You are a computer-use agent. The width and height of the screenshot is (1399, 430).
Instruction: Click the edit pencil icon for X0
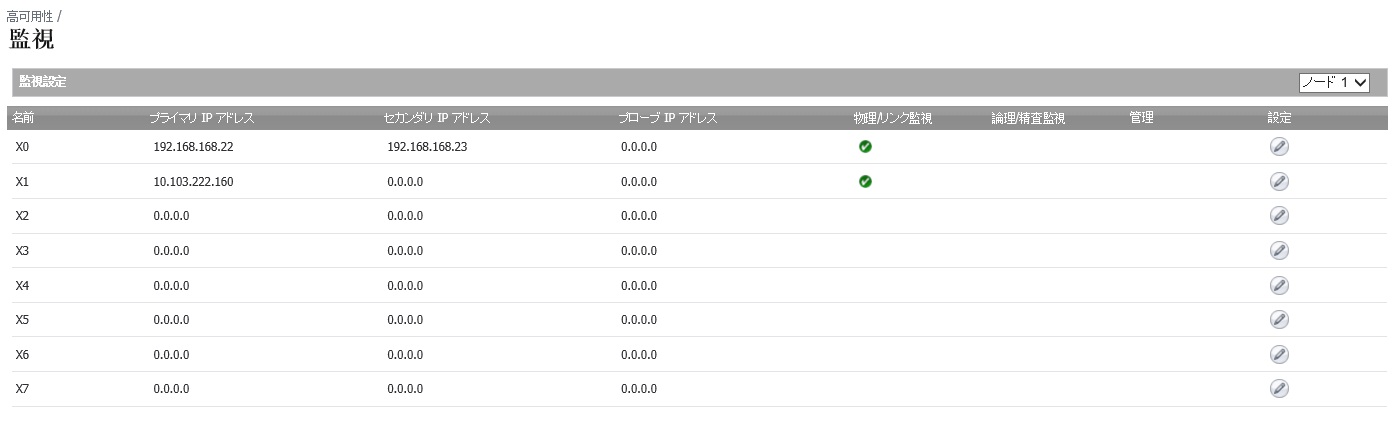tap(1279, 147)
